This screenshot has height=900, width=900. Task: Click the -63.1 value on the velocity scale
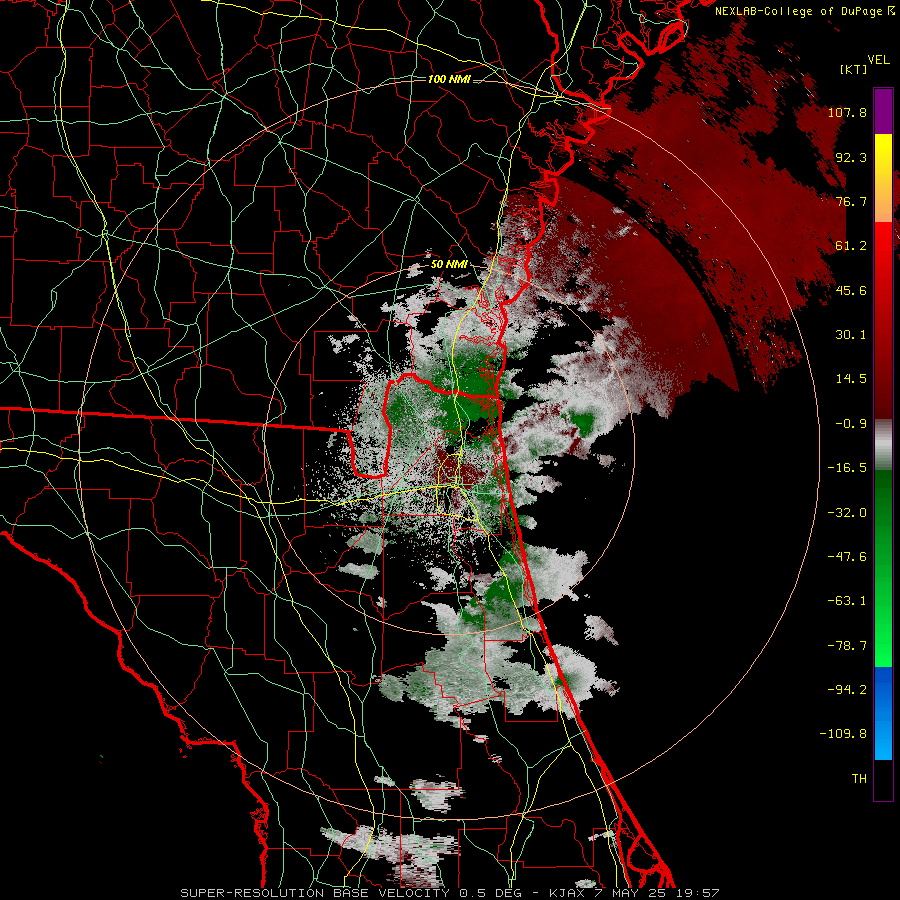[x=847, y=601]
